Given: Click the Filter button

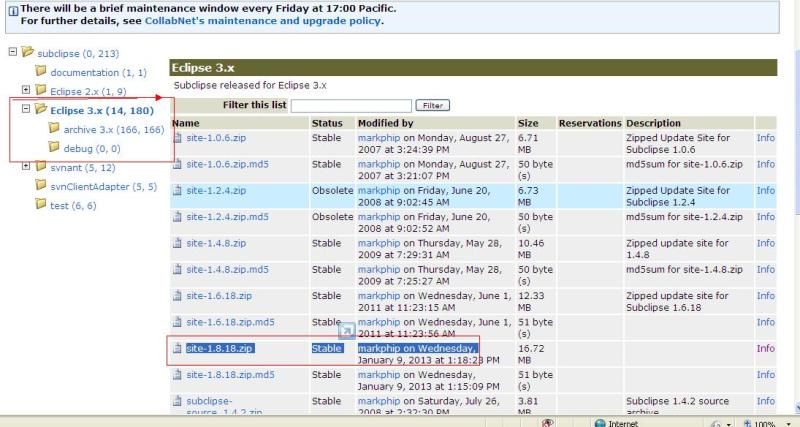Looking at the screenshot, I should pos(432,105).
